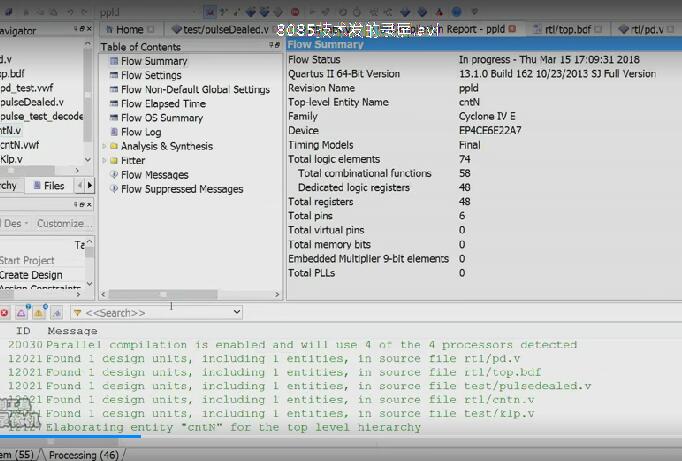Viewport: 682px width, 461px height.
Task: Click the Family value Cyclone IV E
Action: [487, 116]
